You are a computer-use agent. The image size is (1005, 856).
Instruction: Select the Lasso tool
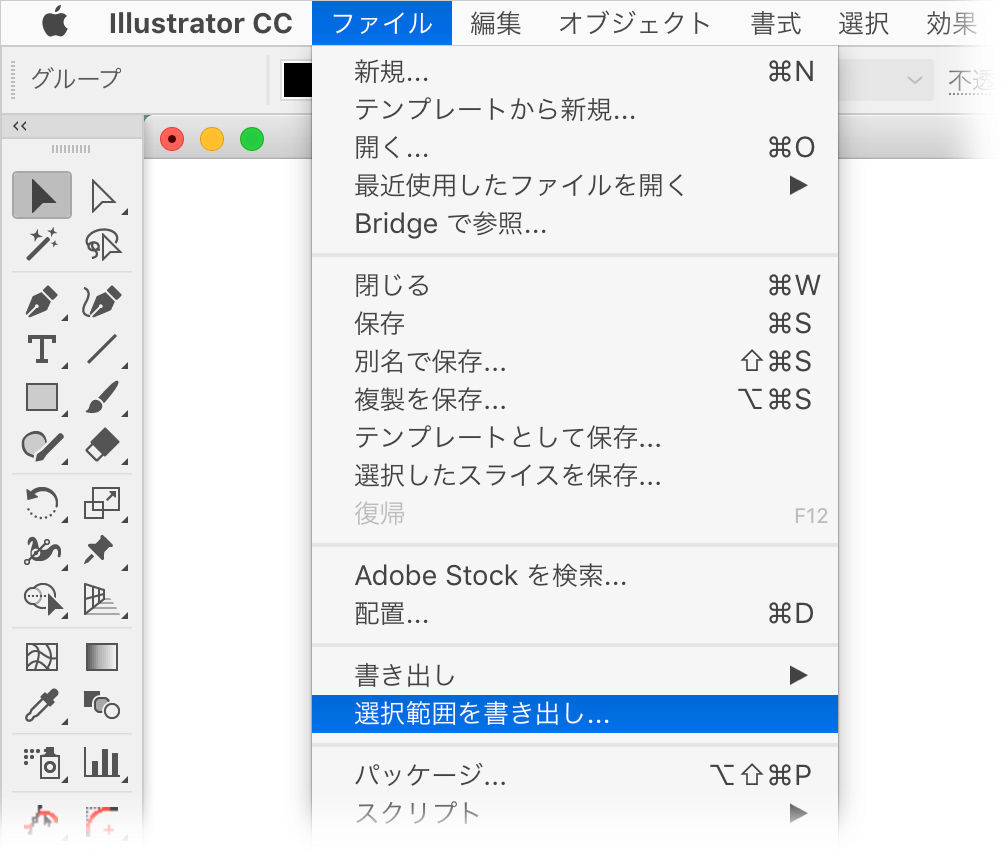click(103, 244)
